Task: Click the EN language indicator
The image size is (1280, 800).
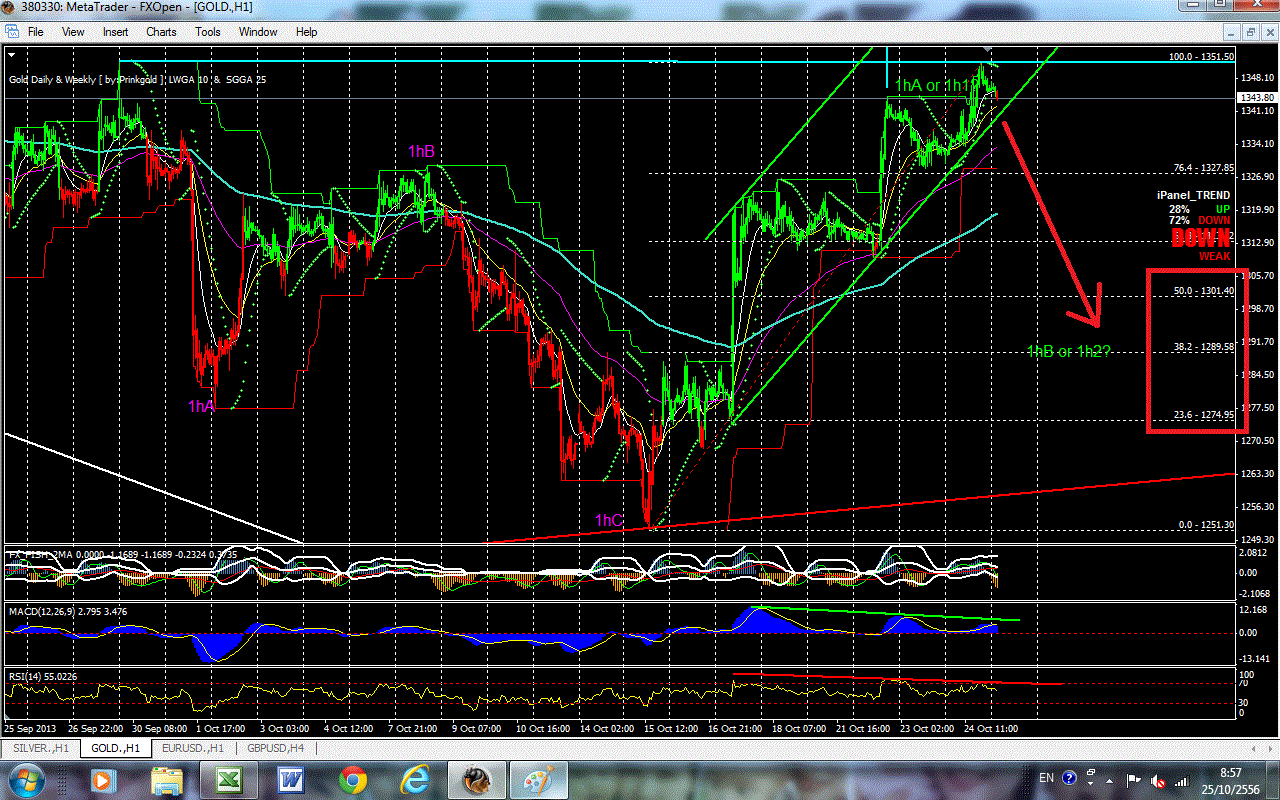Action: click(x=1047, y=778)
